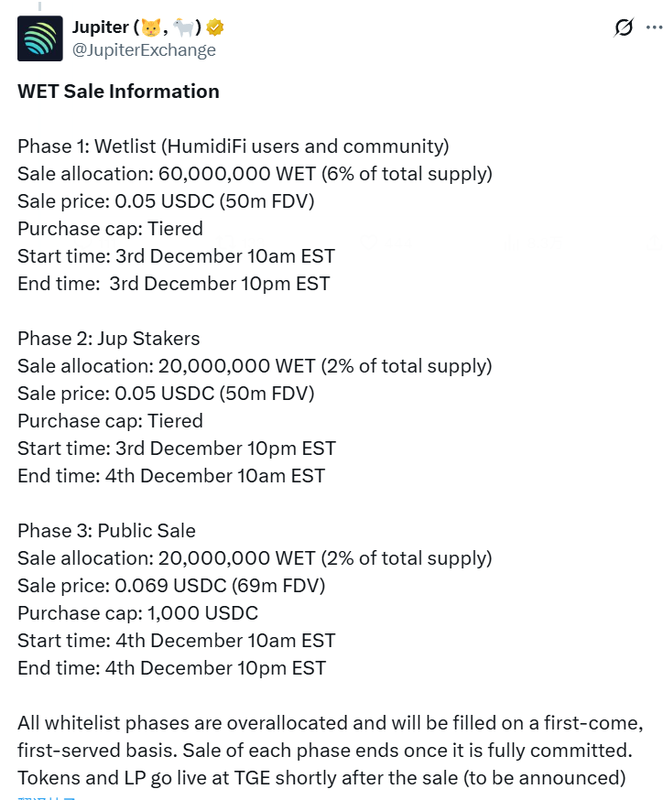The width and height of the screenshot is (663, 800).
Task: Click the 'Tokens and LP go live' line
Action: pyautogui.click(x=321, y=777)
